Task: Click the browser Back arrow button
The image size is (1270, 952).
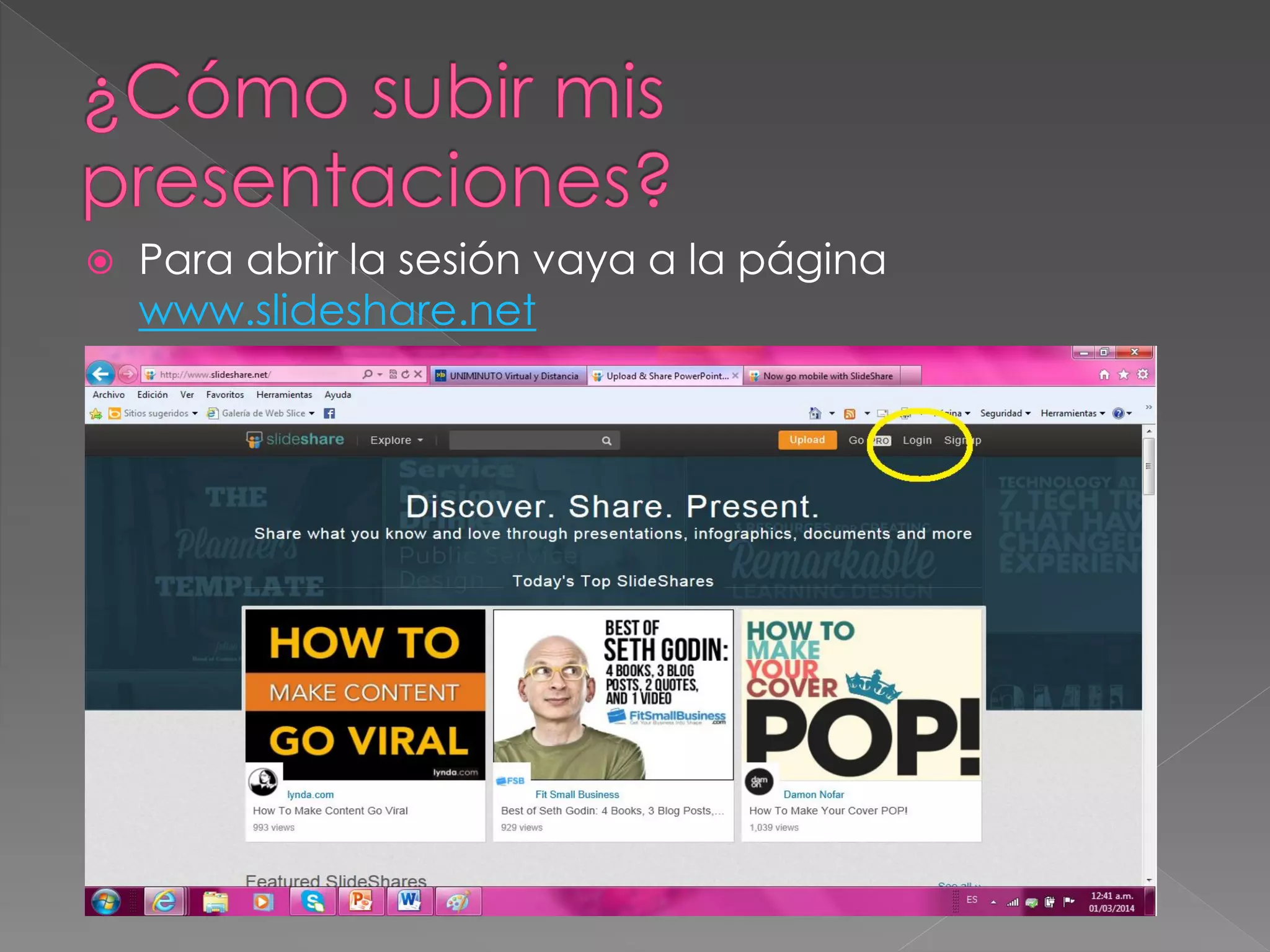Action: click(x=101, y=374)
